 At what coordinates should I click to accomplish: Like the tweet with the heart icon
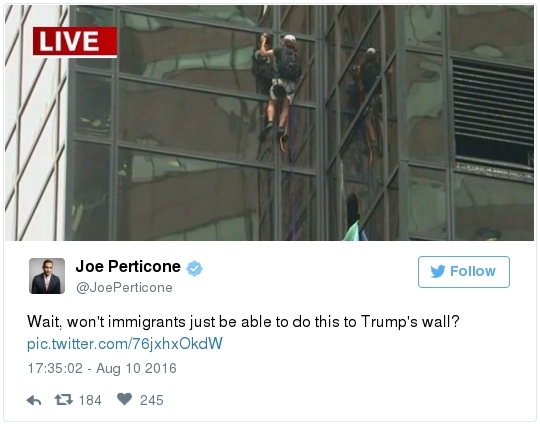point(124,399)
